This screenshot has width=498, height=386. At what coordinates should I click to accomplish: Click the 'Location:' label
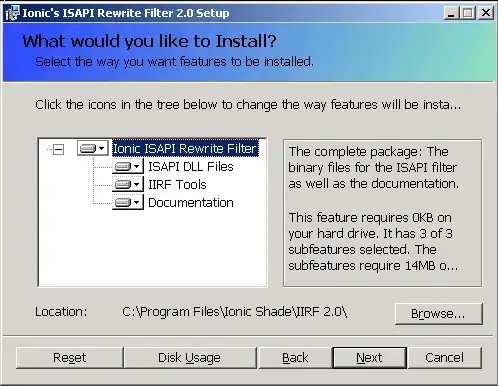(x=61, y=312)
